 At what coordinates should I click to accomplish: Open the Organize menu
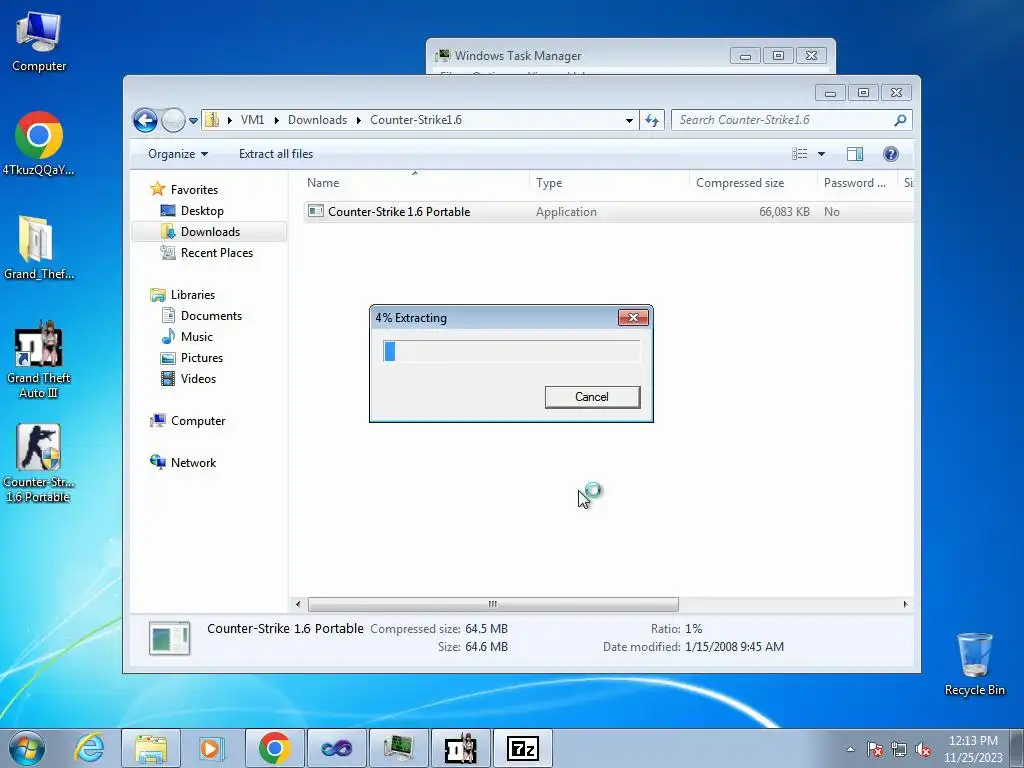click(178, 154)
